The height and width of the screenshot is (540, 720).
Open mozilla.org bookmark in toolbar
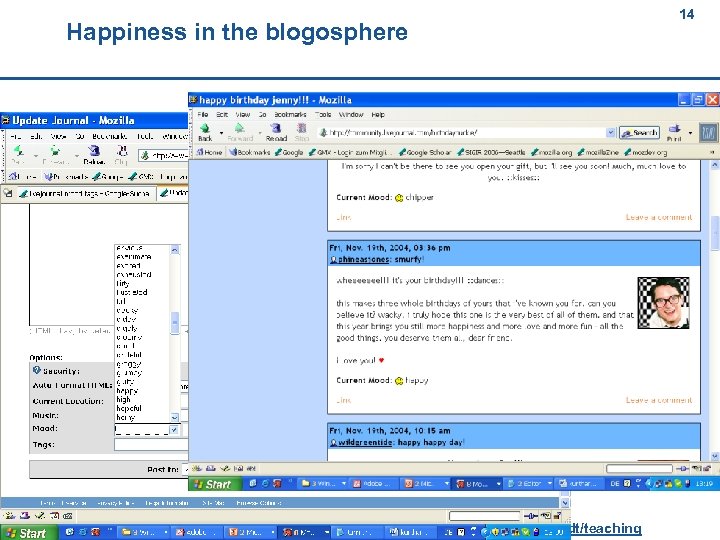(x=551, y=152)
